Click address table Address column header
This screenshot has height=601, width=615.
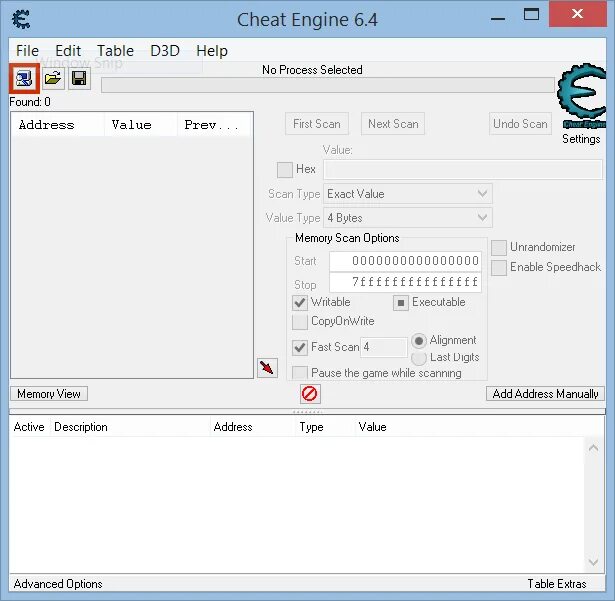252,427
